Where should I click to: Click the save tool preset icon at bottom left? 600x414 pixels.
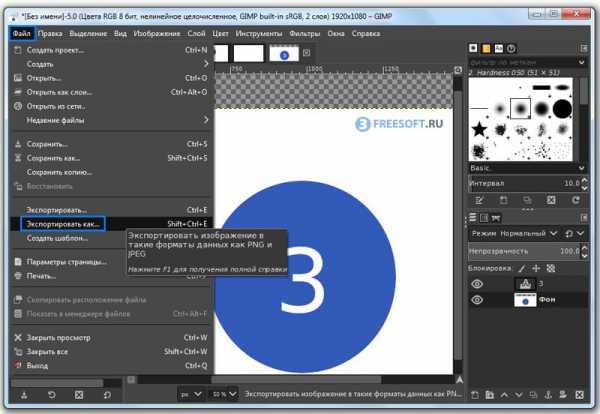pyautogui.click(x=24, y=394)
